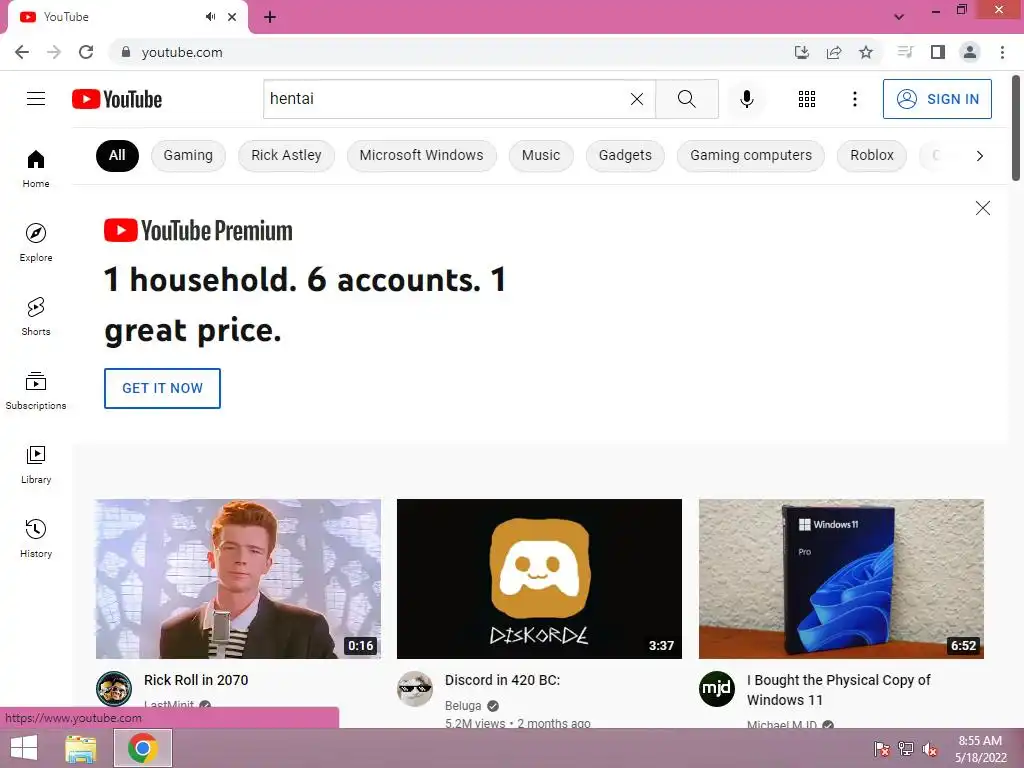This screenshot has height=768, width=1024.
Task: Click the Beluga channel avatar
Action: coord(415,688)
